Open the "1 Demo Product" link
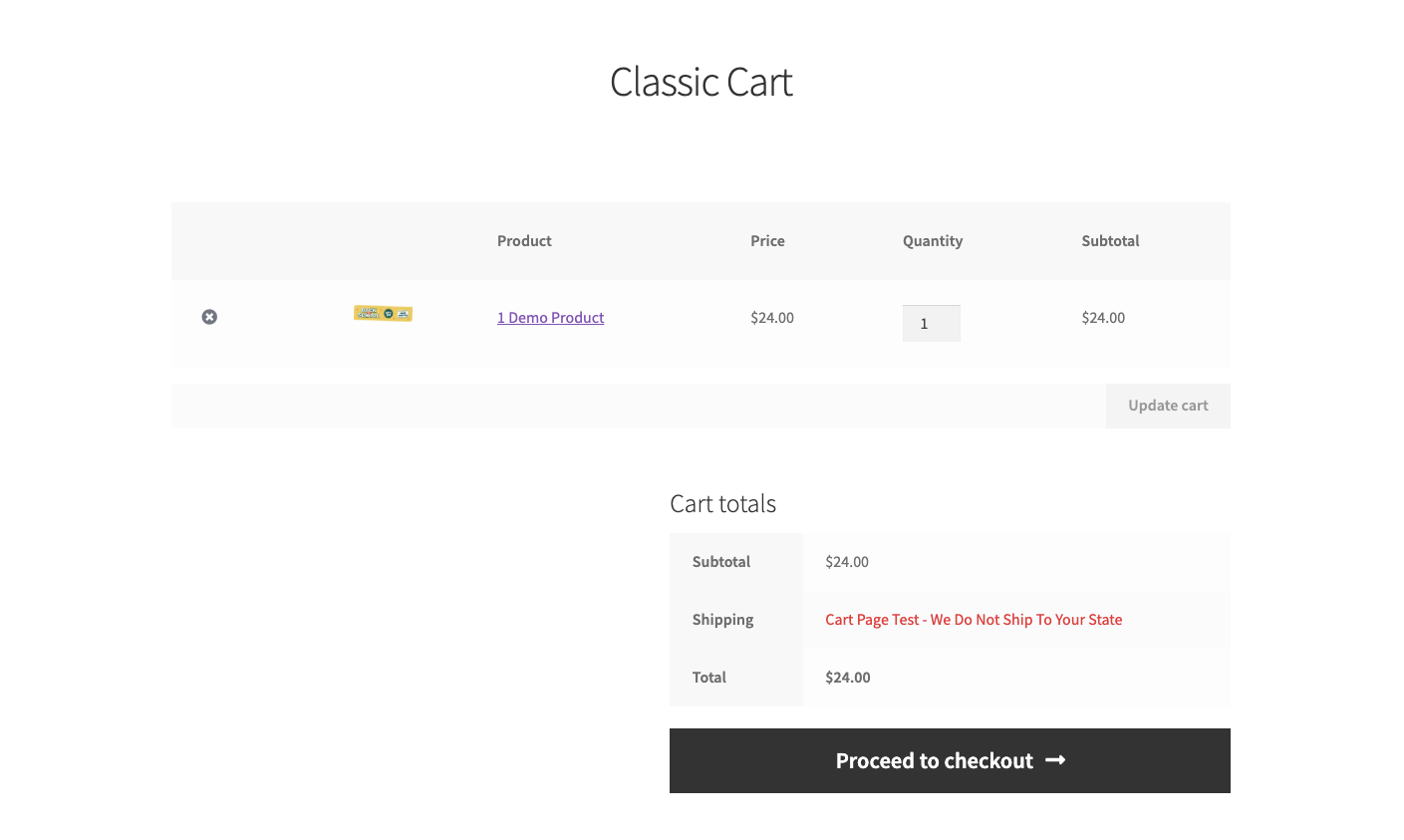The height and width of the screenshot is (840, 1404). [x=550, y=318]
